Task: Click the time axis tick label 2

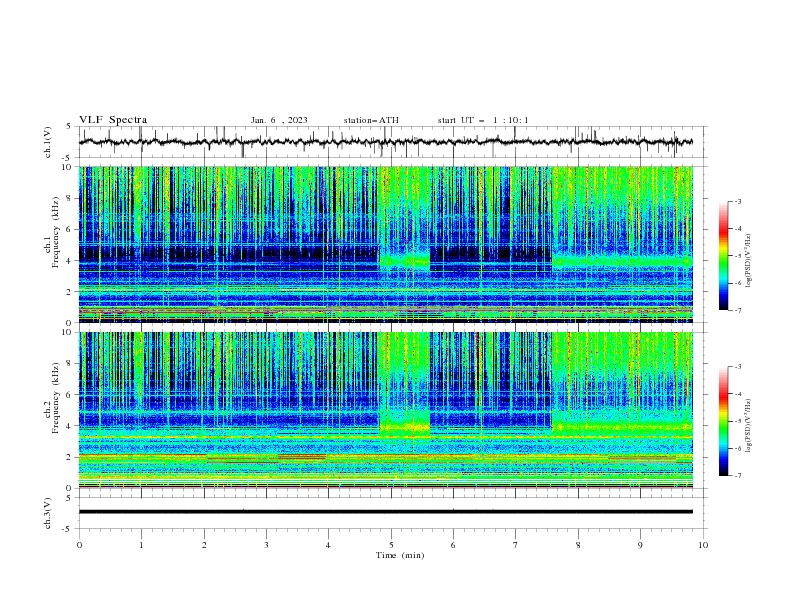Action: click(x=204, y=545)
